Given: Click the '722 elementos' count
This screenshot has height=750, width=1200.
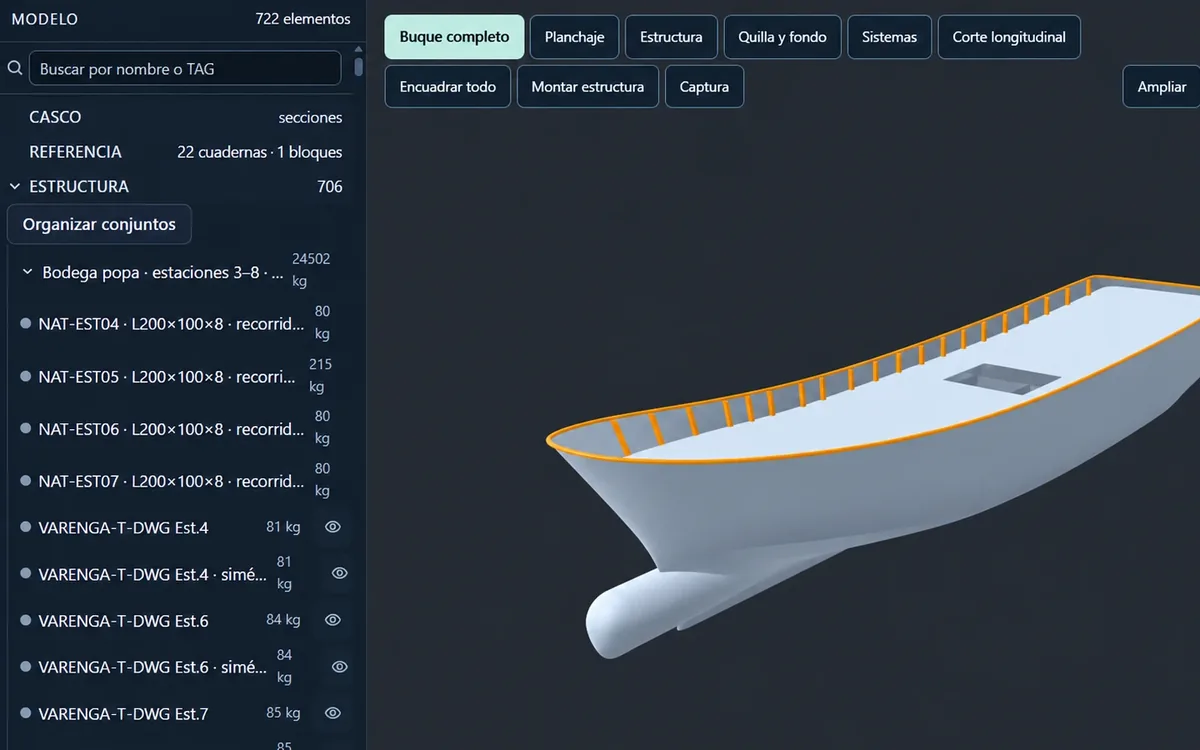Looking at the screenshot, I should tap(303, 19).
